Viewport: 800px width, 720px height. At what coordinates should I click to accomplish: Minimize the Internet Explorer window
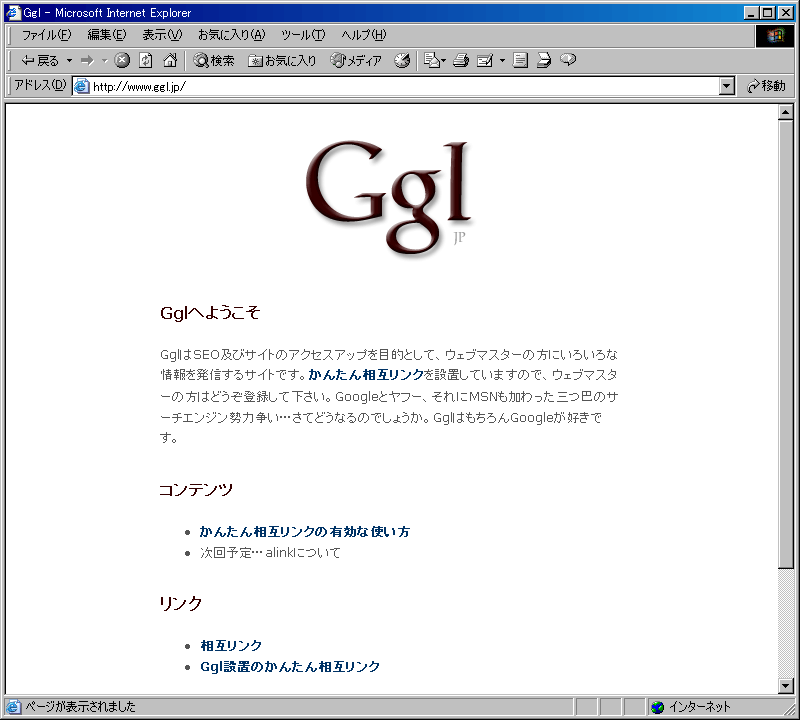pos(751,13)
